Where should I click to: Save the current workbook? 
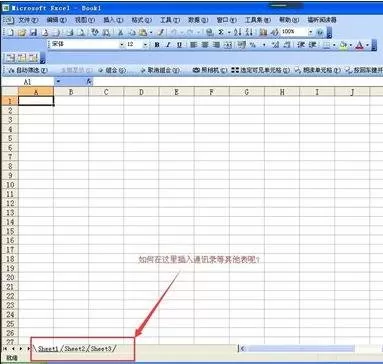pyautogui.click(x=33, y=32)
